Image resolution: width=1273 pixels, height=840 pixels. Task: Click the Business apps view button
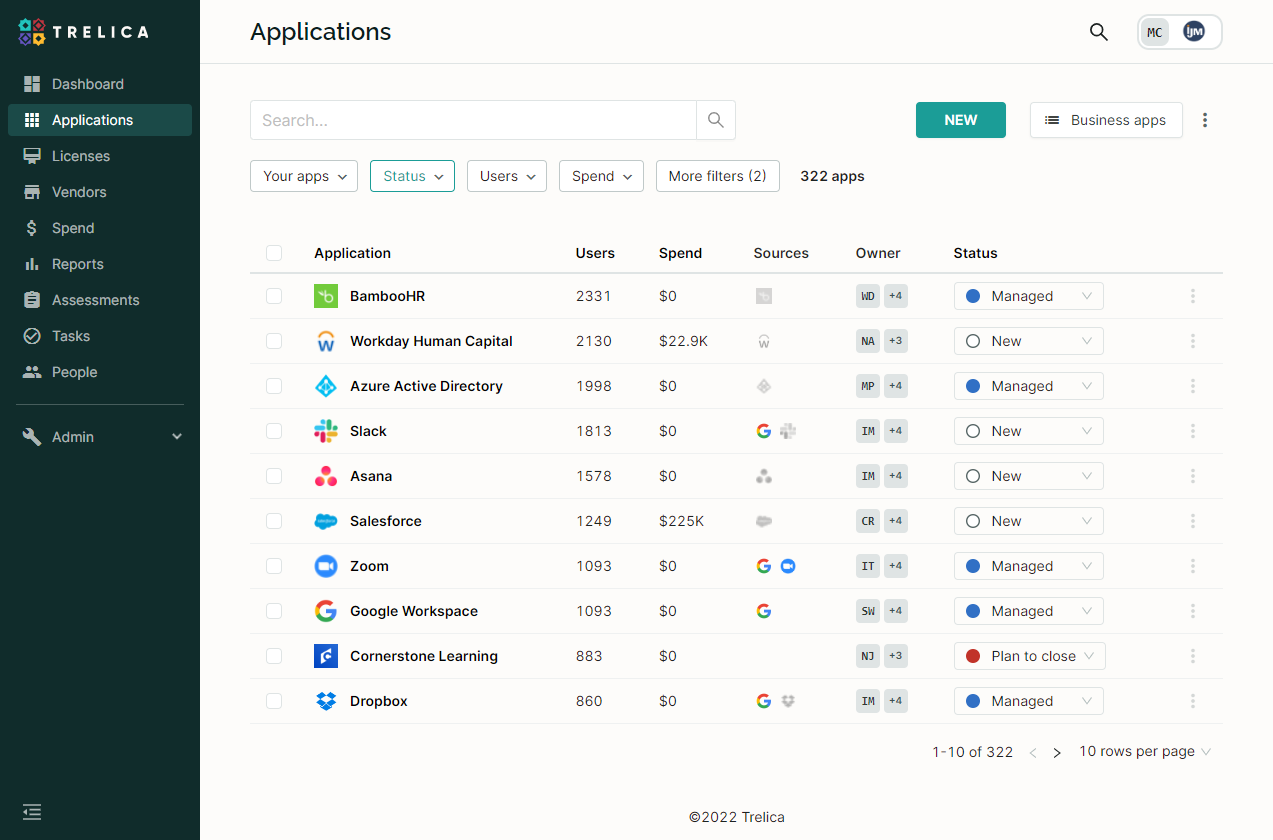(1106, 120)
